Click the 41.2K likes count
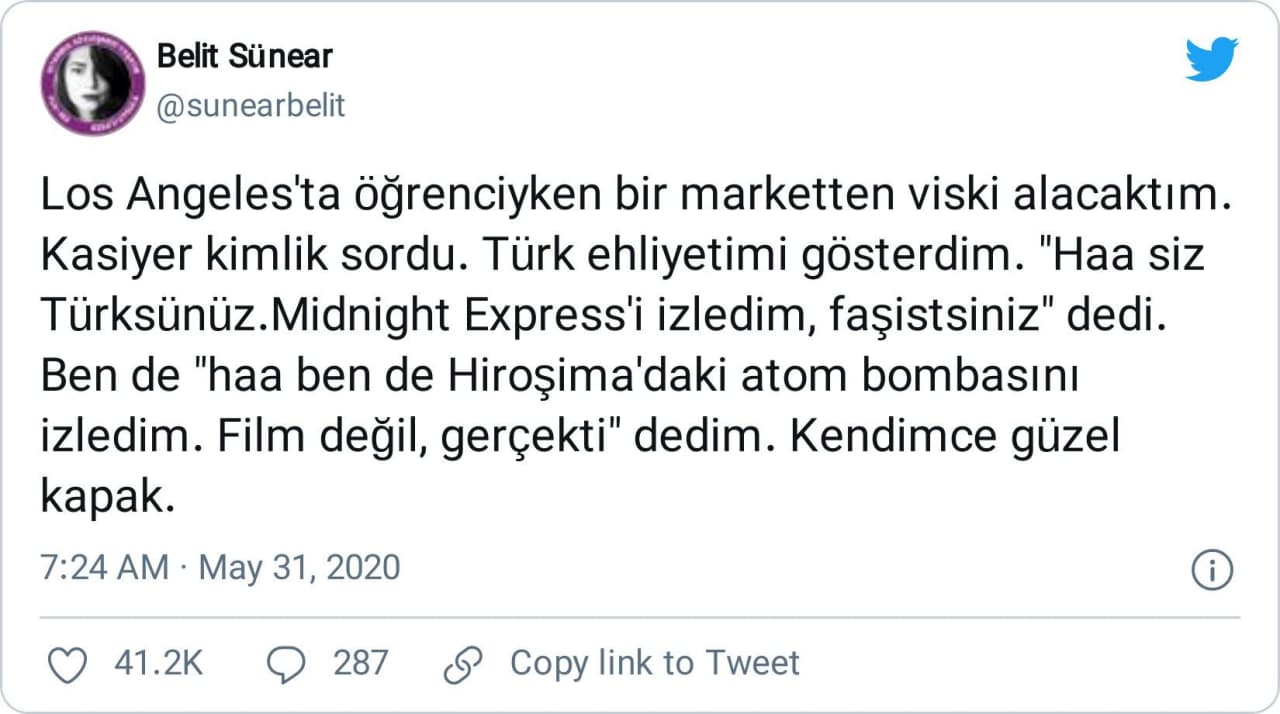The height and width of the screenshot is (714, 1280). [x=160, y=663]
